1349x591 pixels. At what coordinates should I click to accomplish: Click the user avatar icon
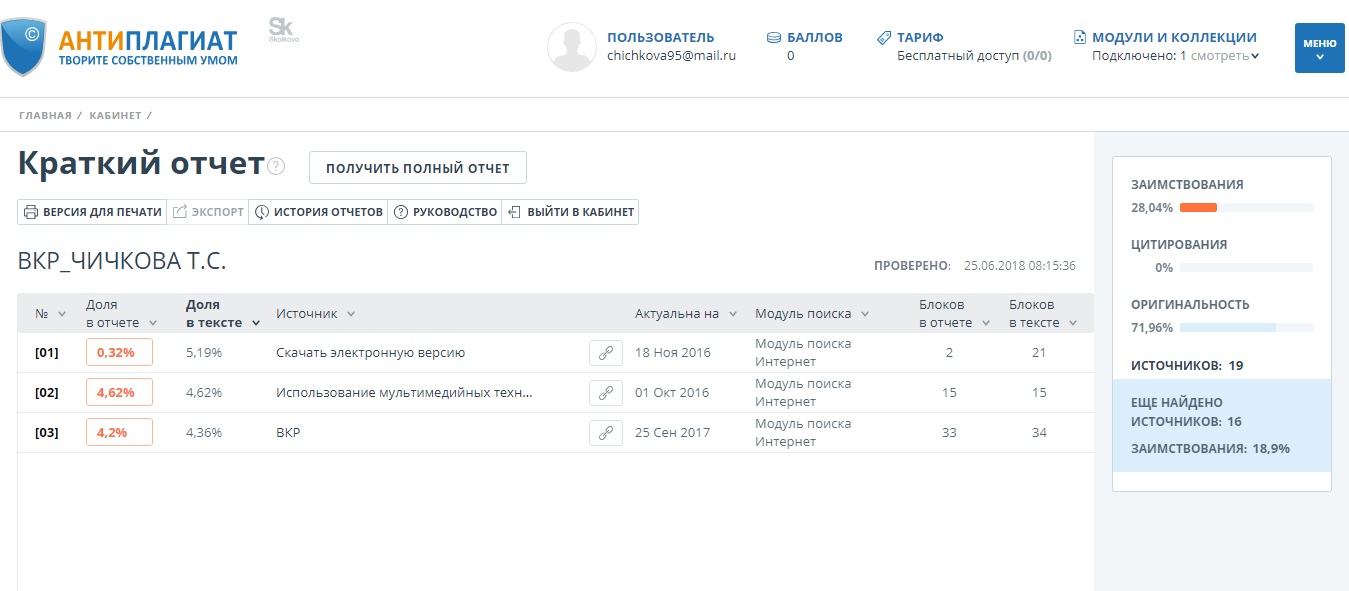(x=572, y=47)
